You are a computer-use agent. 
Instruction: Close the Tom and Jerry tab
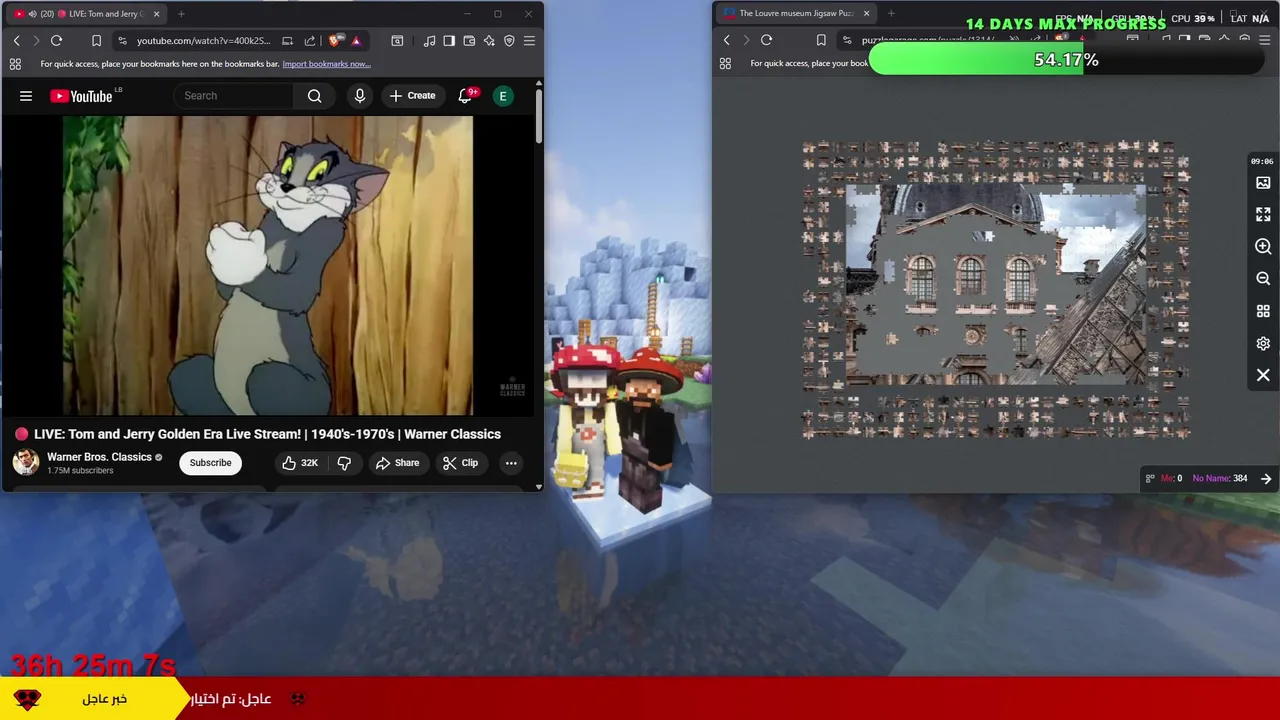coord(156,14)
